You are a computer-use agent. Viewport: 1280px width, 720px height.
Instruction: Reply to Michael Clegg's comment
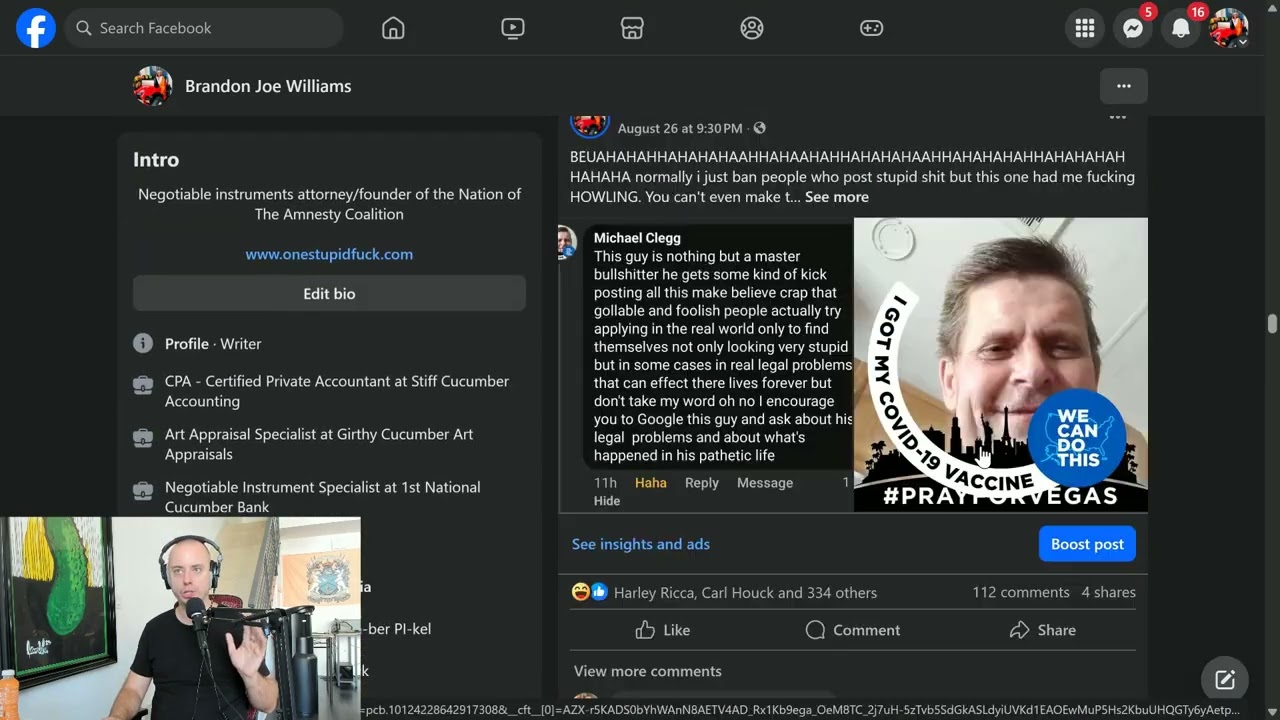coord(702,483)
